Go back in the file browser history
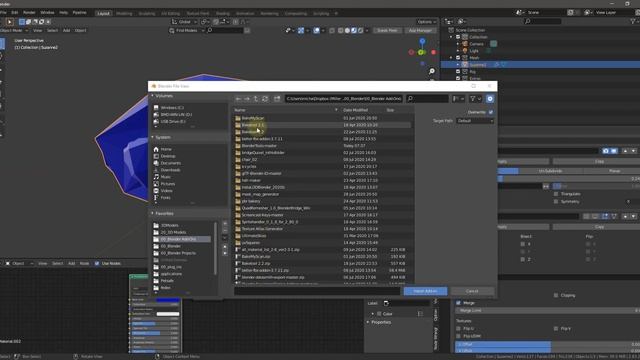The height and width of the screenshot is (360, 640). point(238,99)
